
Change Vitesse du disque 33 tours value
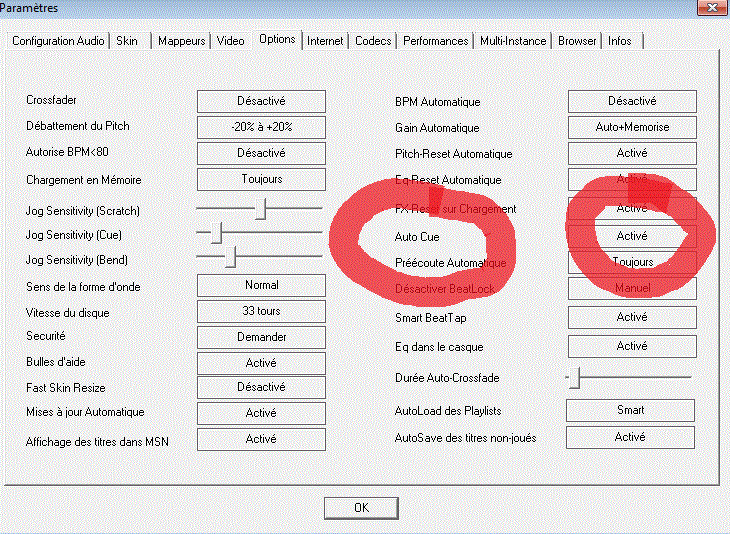[x=261, y=311]
